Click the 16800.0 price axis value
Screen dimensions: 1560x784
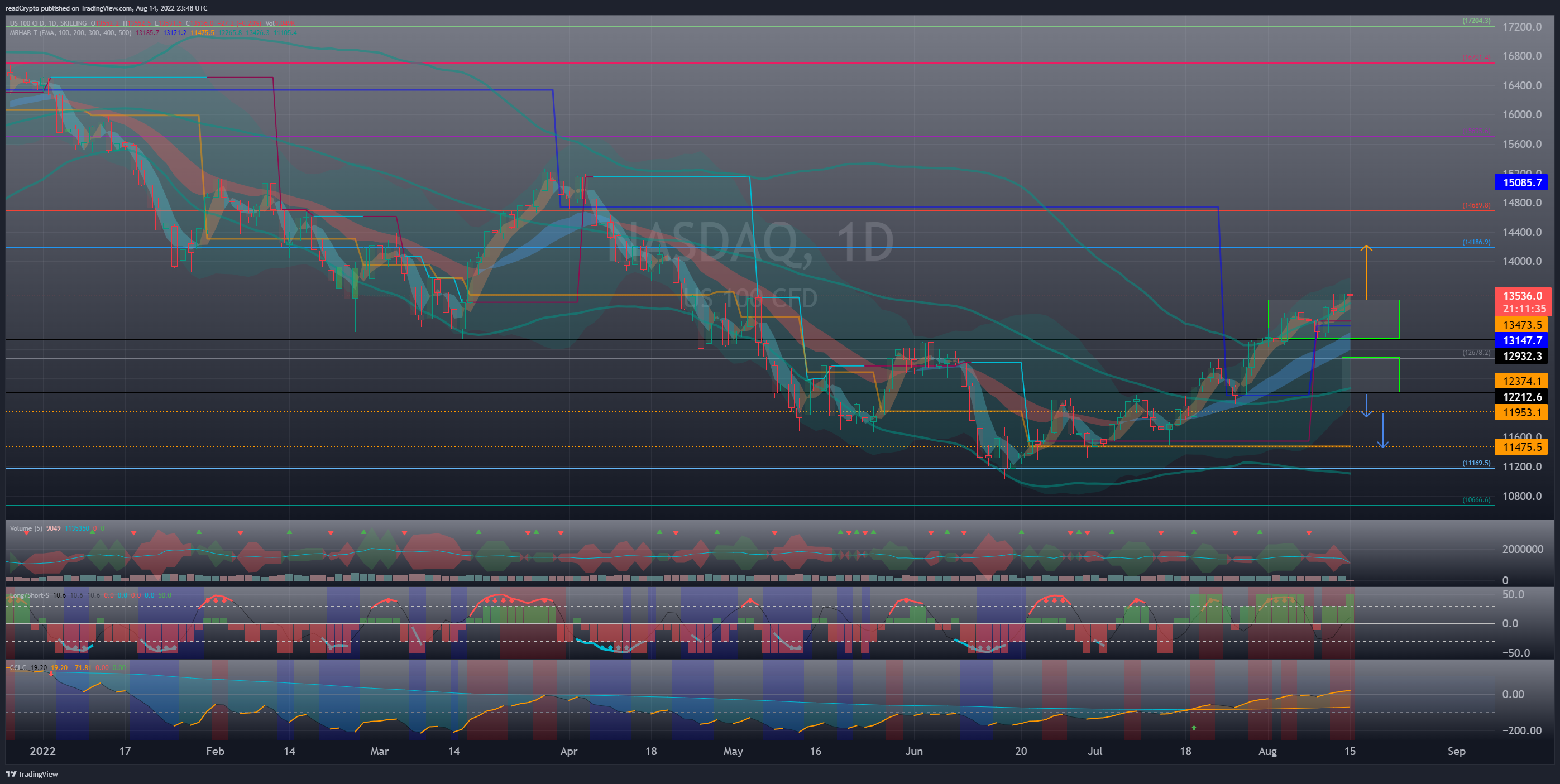[x=1522, y=56]
